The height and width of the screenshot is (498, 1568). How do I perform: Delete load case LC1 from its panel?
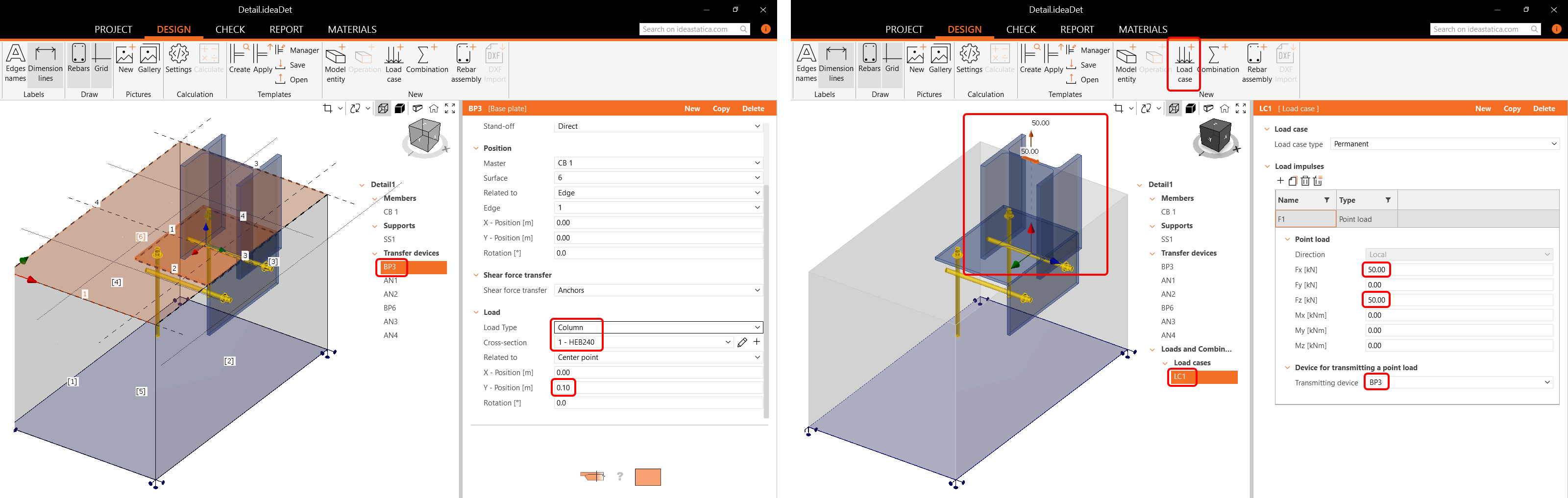click(1545, 108)
